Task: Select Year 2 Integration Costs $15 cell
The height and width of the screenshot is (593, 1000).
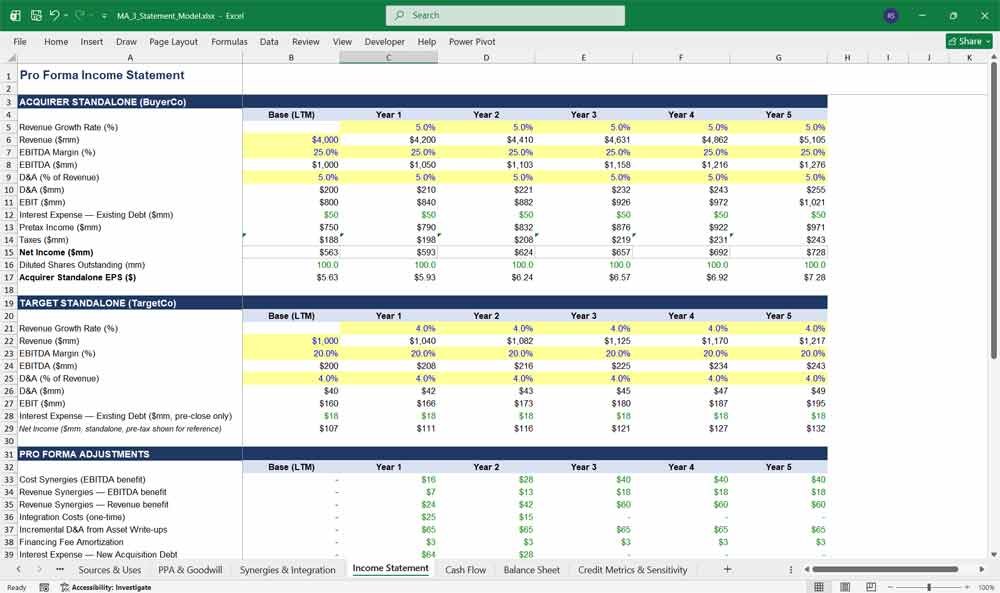Action: (x=486, y=517)
